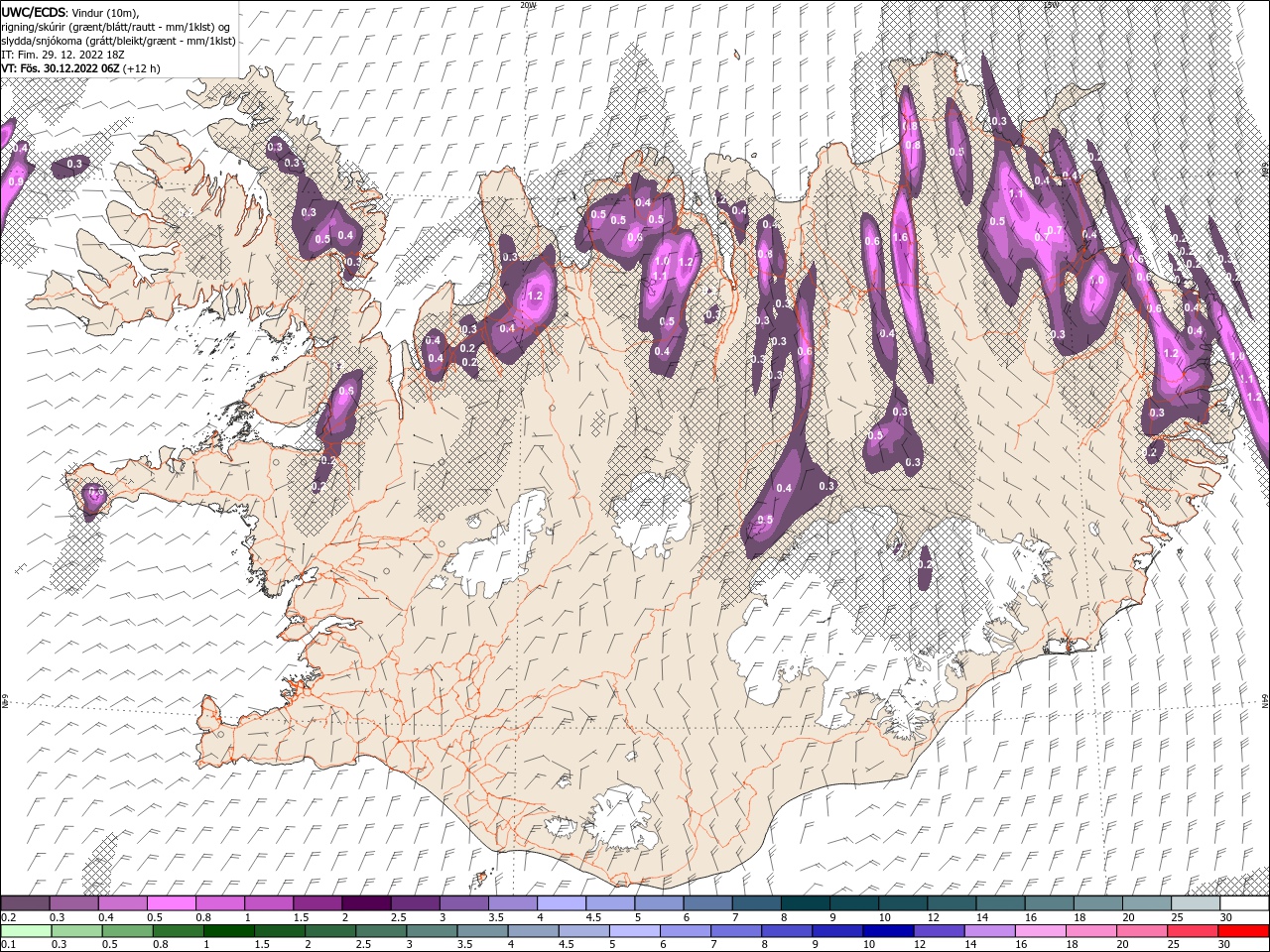Click the 'slydda/snjókoma' legend description line
The image size is (1270, 952).
(x=118, y=41)
